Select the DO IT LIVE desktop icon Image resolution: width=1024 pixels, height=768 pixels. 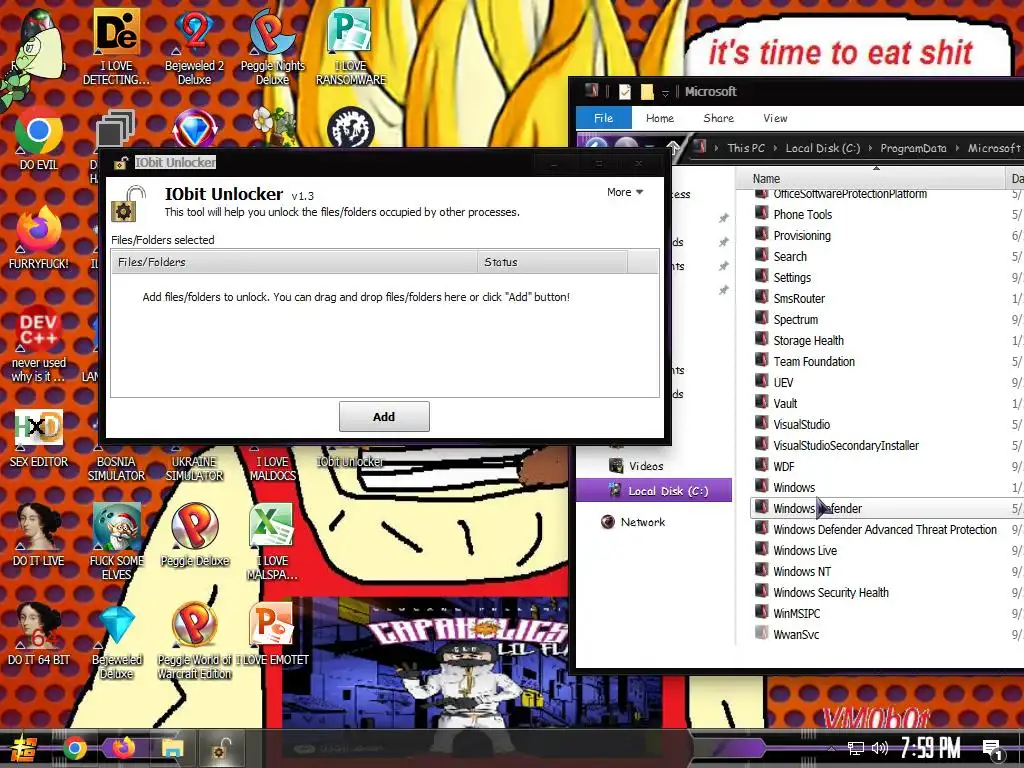pos(39,536)
